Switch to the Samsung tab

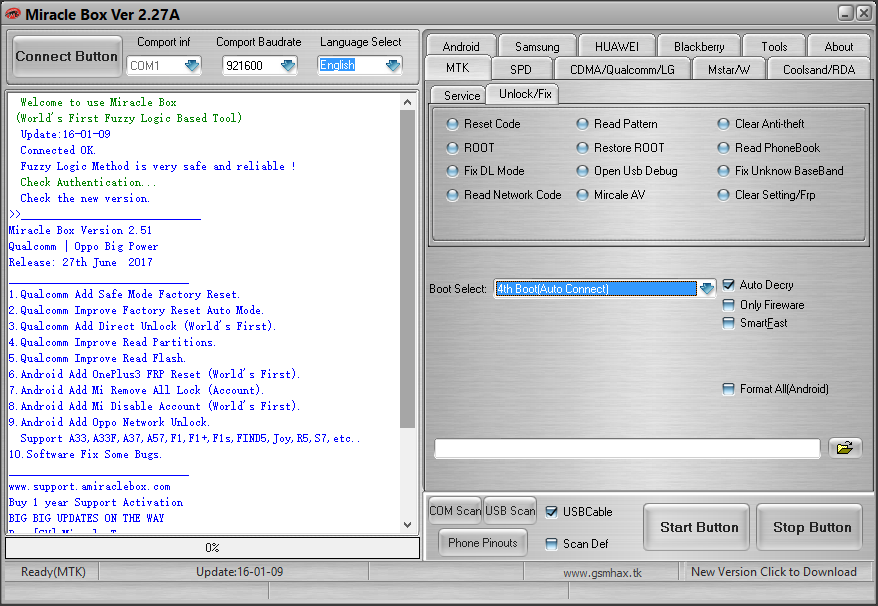[537, 46]
